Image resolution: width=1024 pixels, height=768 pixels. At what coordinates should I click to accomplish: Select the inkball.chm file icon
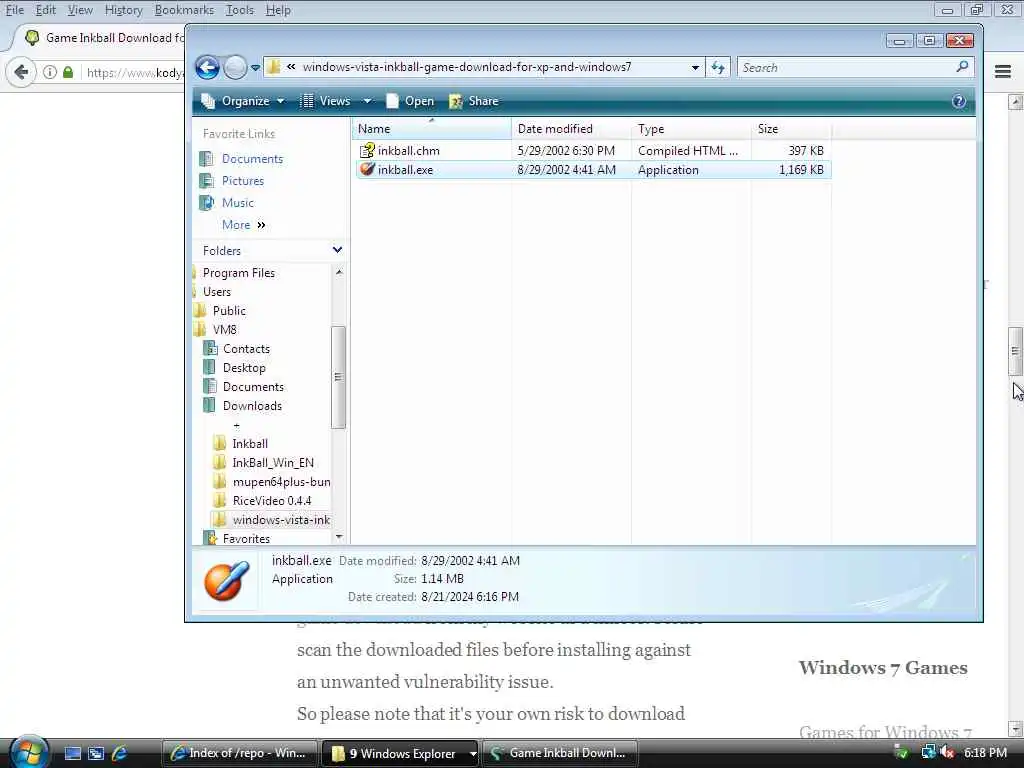pos(367,151)
